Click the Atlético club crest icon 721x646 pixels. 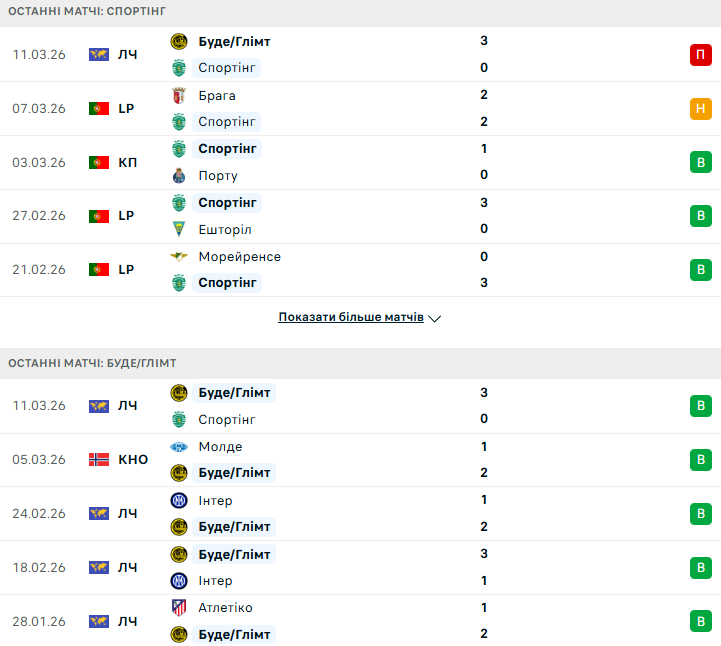point(179,608)
